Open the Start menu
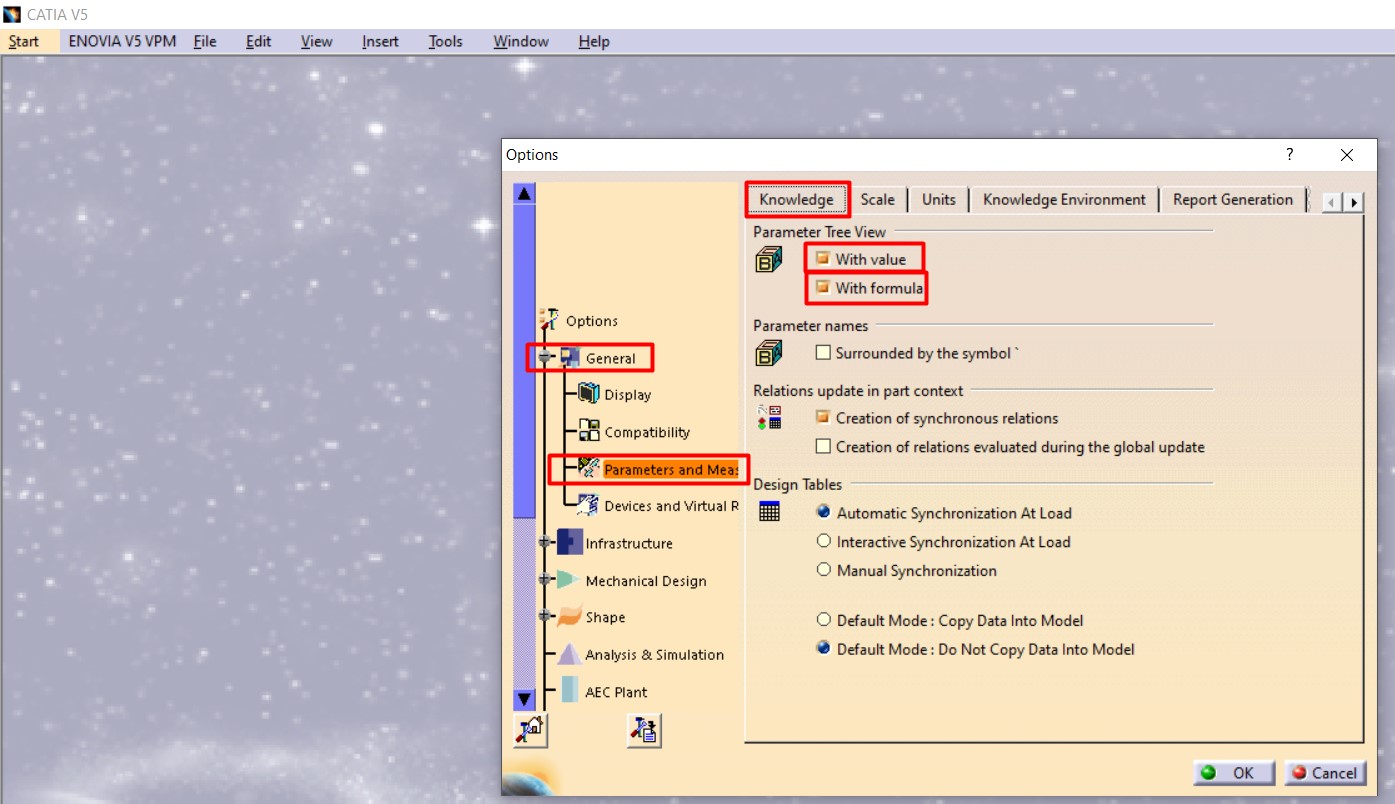This screenshot has height=804, width=1395. pos(24,41)
